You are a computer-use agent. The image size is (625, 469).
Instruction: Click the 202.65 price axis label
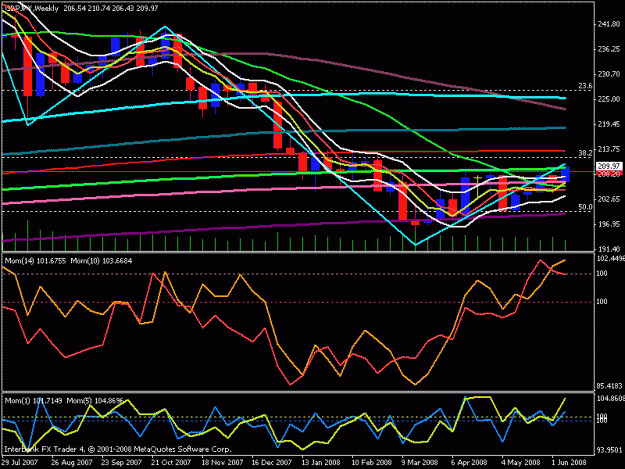(x=609, y=199)
